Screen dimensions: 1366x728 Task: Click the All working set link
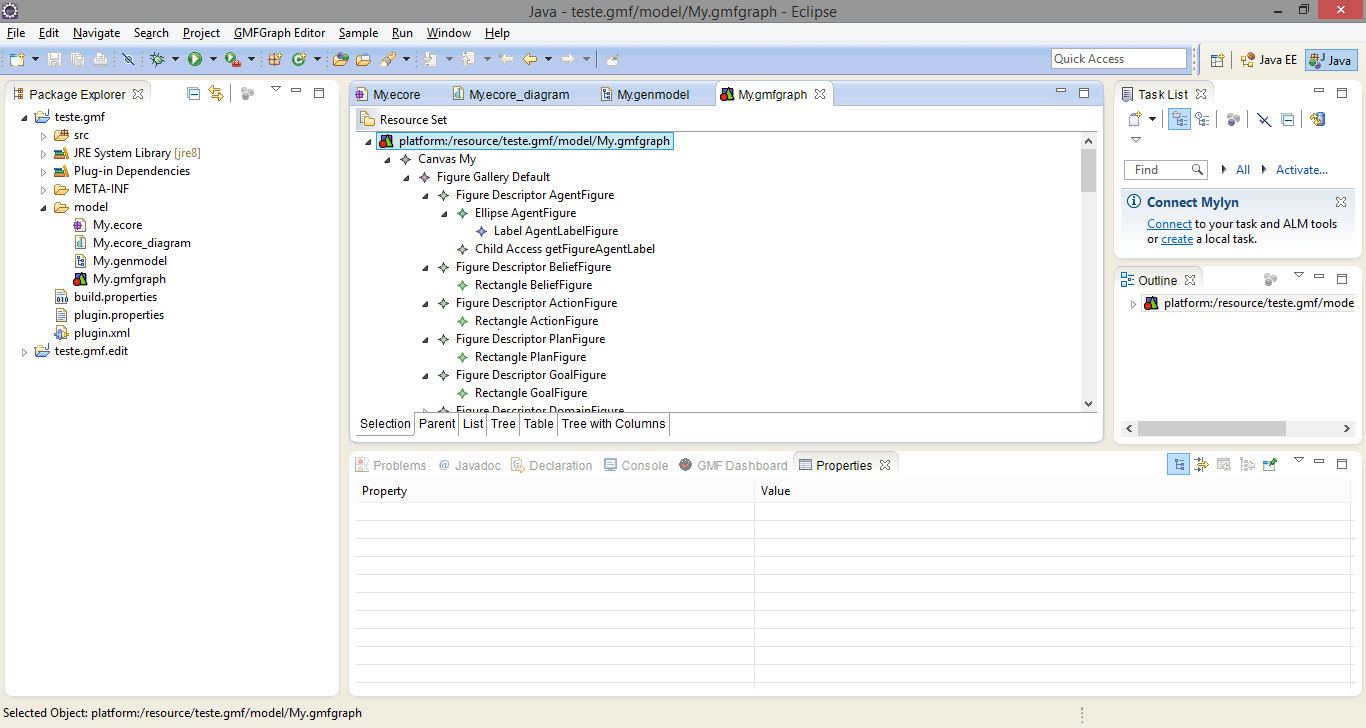tap(1243, 170)
